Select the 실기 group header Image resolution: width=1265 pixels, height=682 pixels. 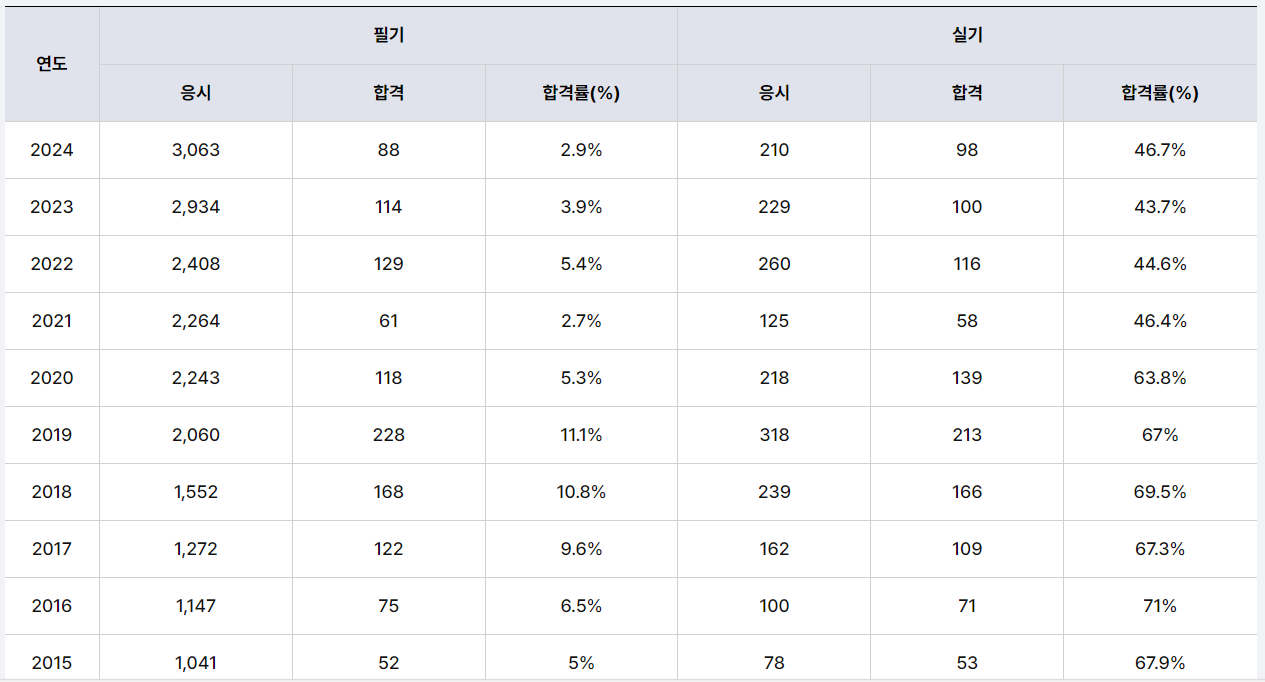tap(967, 35)
